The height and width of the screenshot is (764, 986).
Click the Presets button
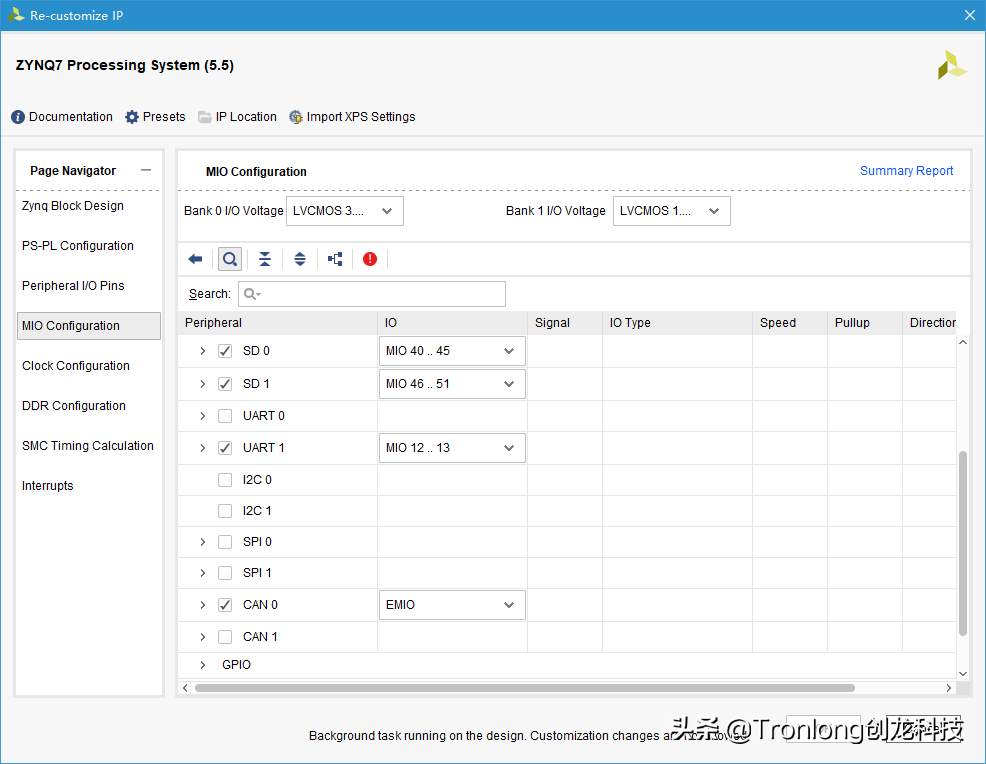(x=155, y=117)
